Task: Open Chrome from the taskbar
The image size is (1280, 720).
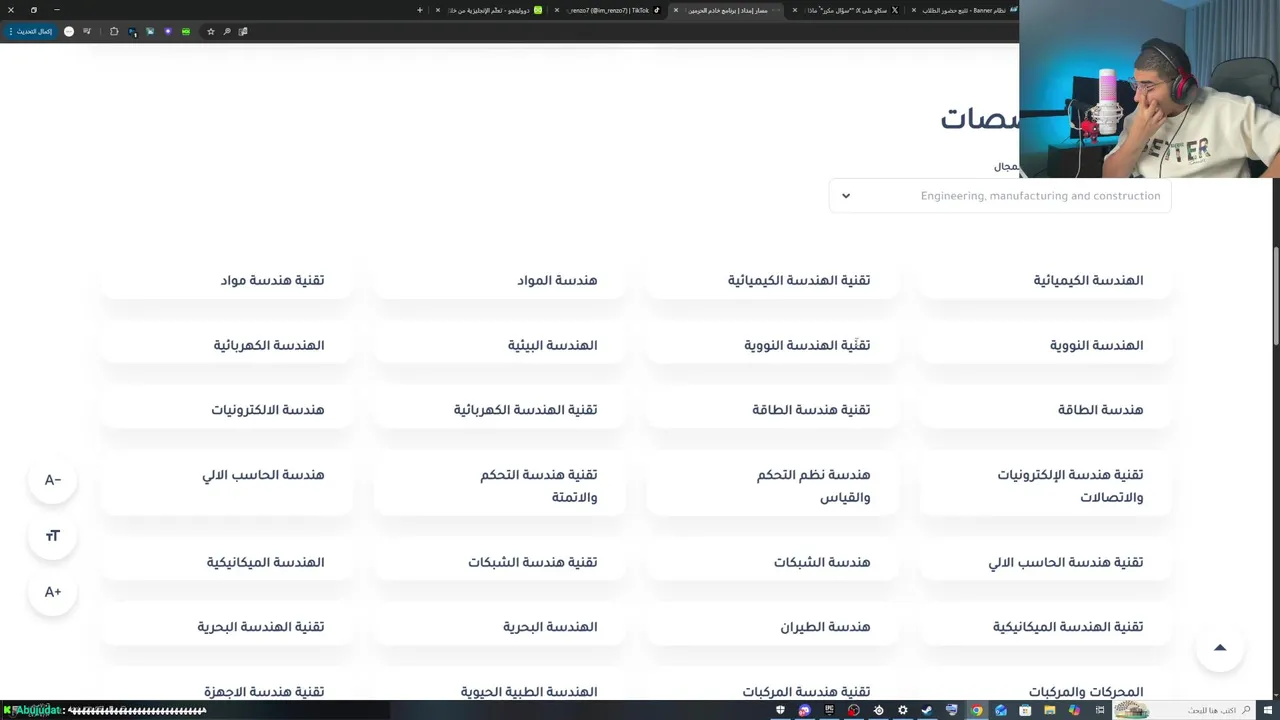Action: [x=977, y=710]
